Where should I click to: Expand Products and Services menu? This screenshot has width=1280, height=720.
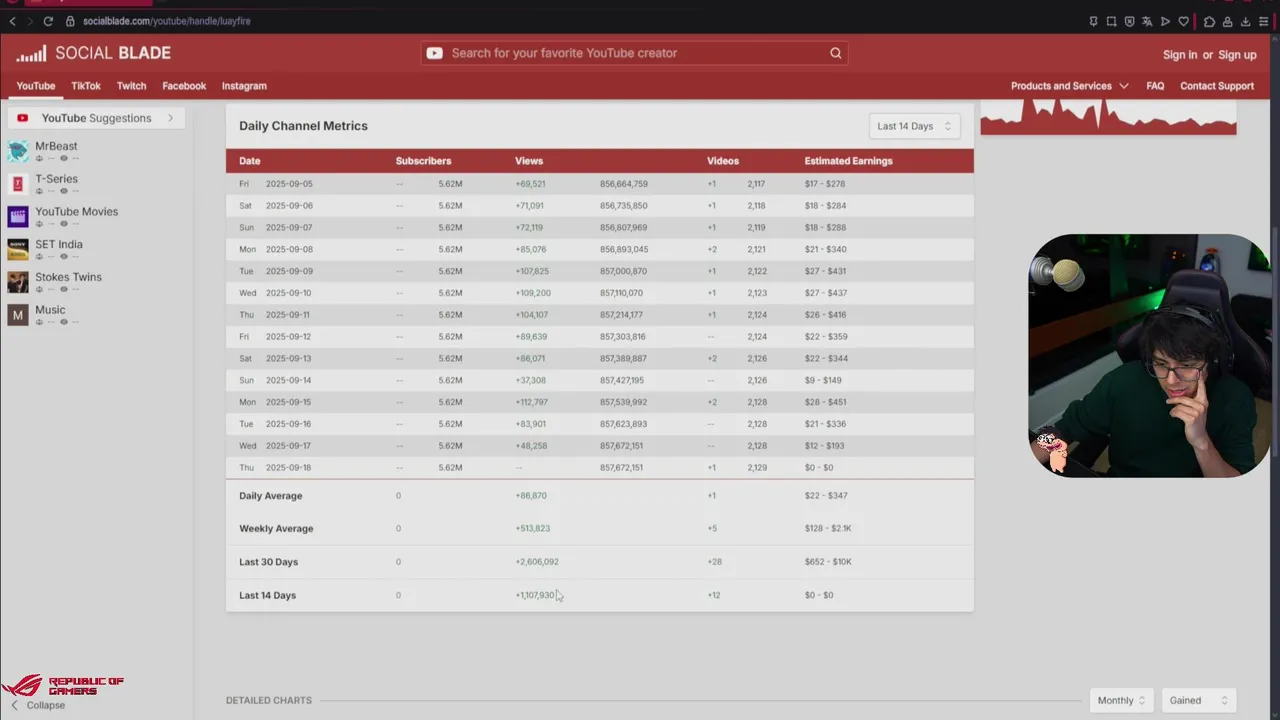click(1069, 86)
